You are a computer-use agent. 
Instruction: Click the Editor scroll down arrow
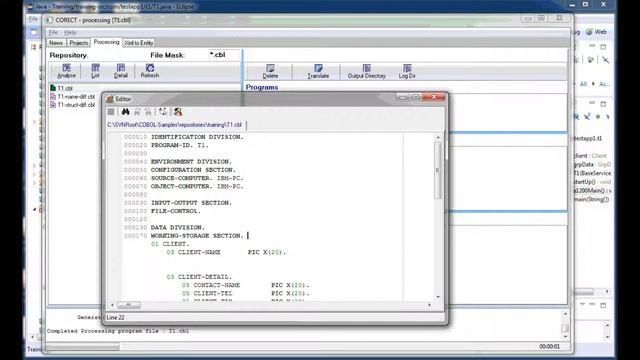[438, 297]
